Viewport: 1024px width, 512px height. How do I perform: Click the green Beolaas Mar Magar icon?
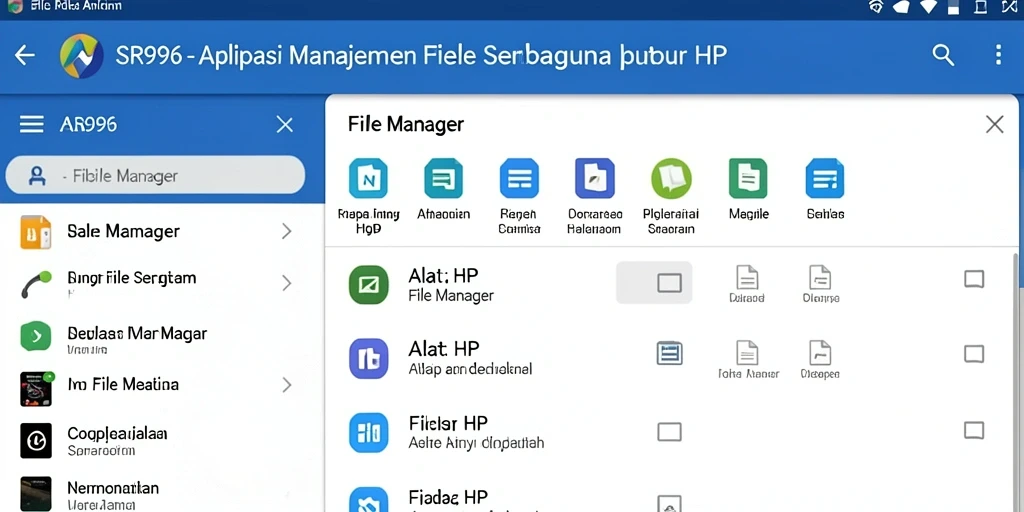click(x=35, y=336)
